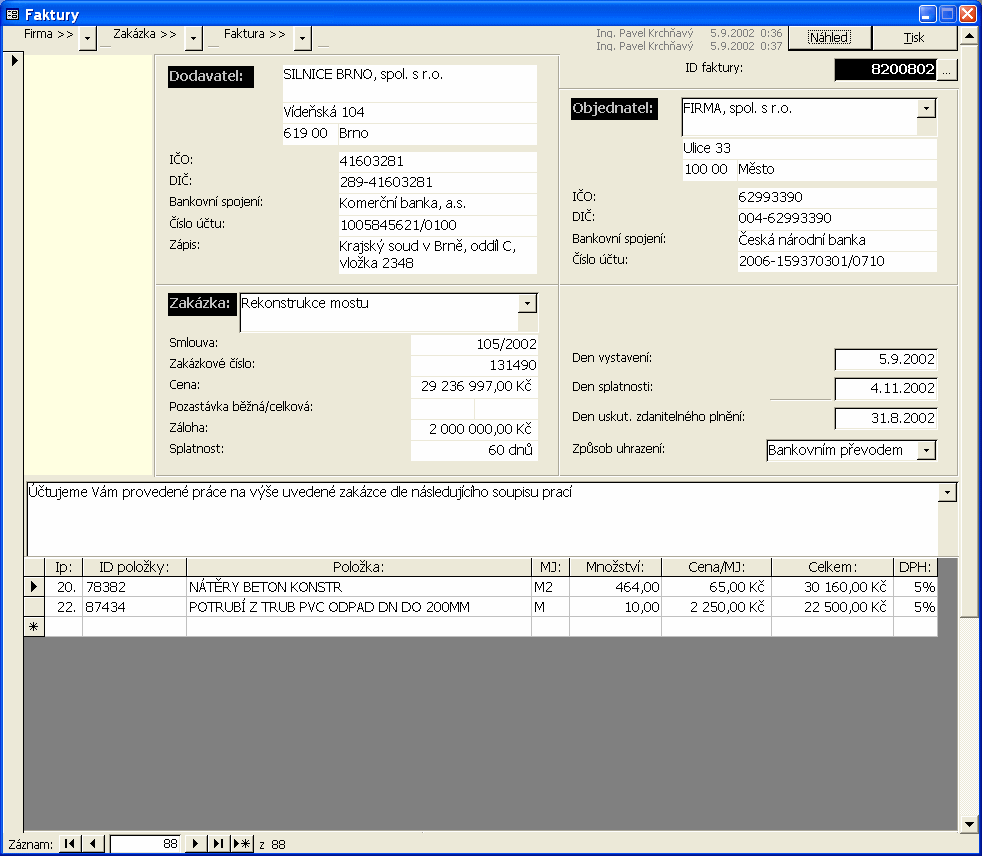Go to the first record
This screenshot has width=982, height=856.
pos(69,844)
